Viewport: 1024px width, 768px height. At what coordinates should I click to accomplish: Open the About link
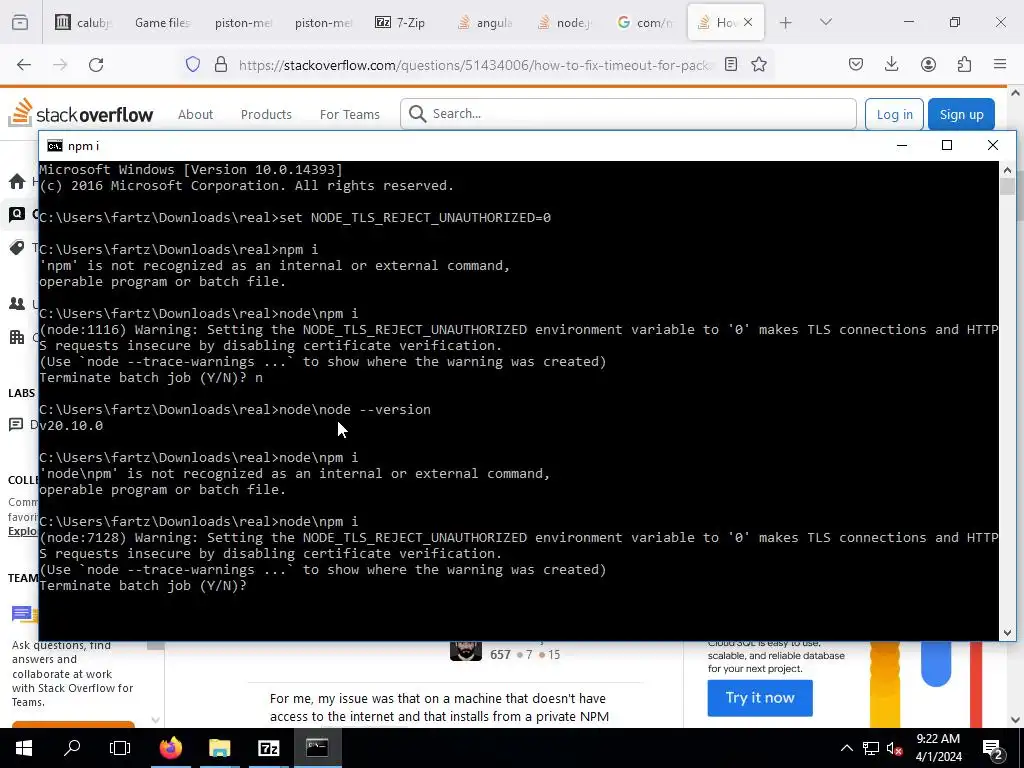click(x=195, y=114)
